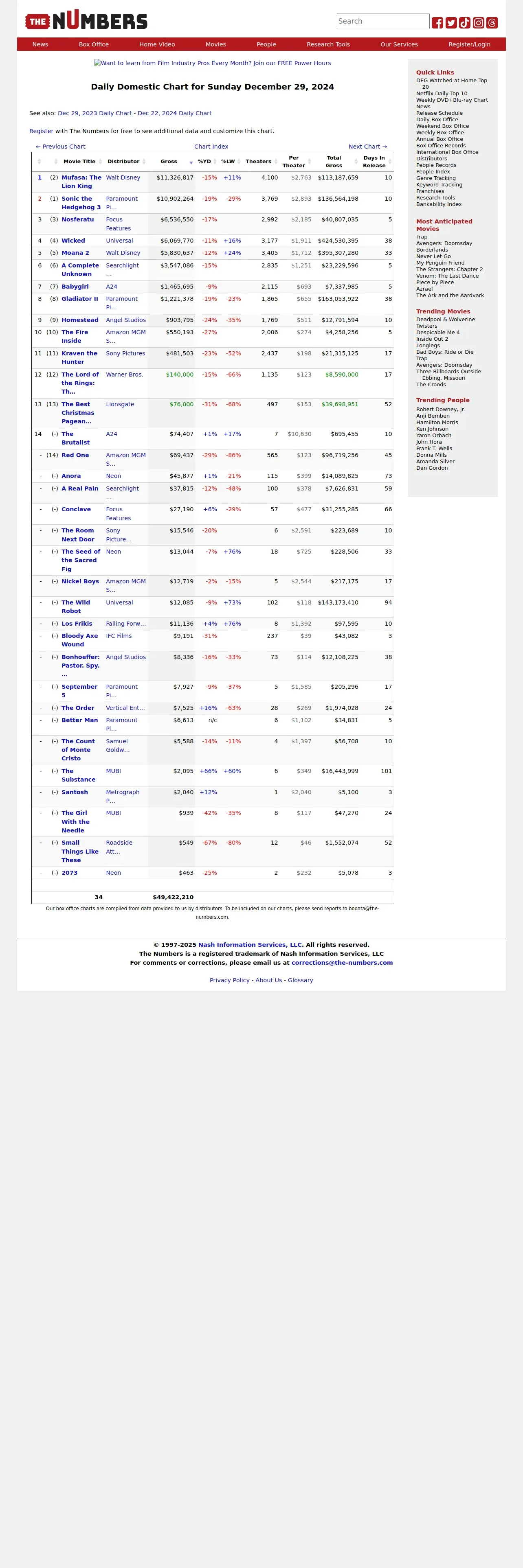Open the Research Tools menu
Screen dimensions: 523x1568
pyautogui.click(x=328, y=44)
